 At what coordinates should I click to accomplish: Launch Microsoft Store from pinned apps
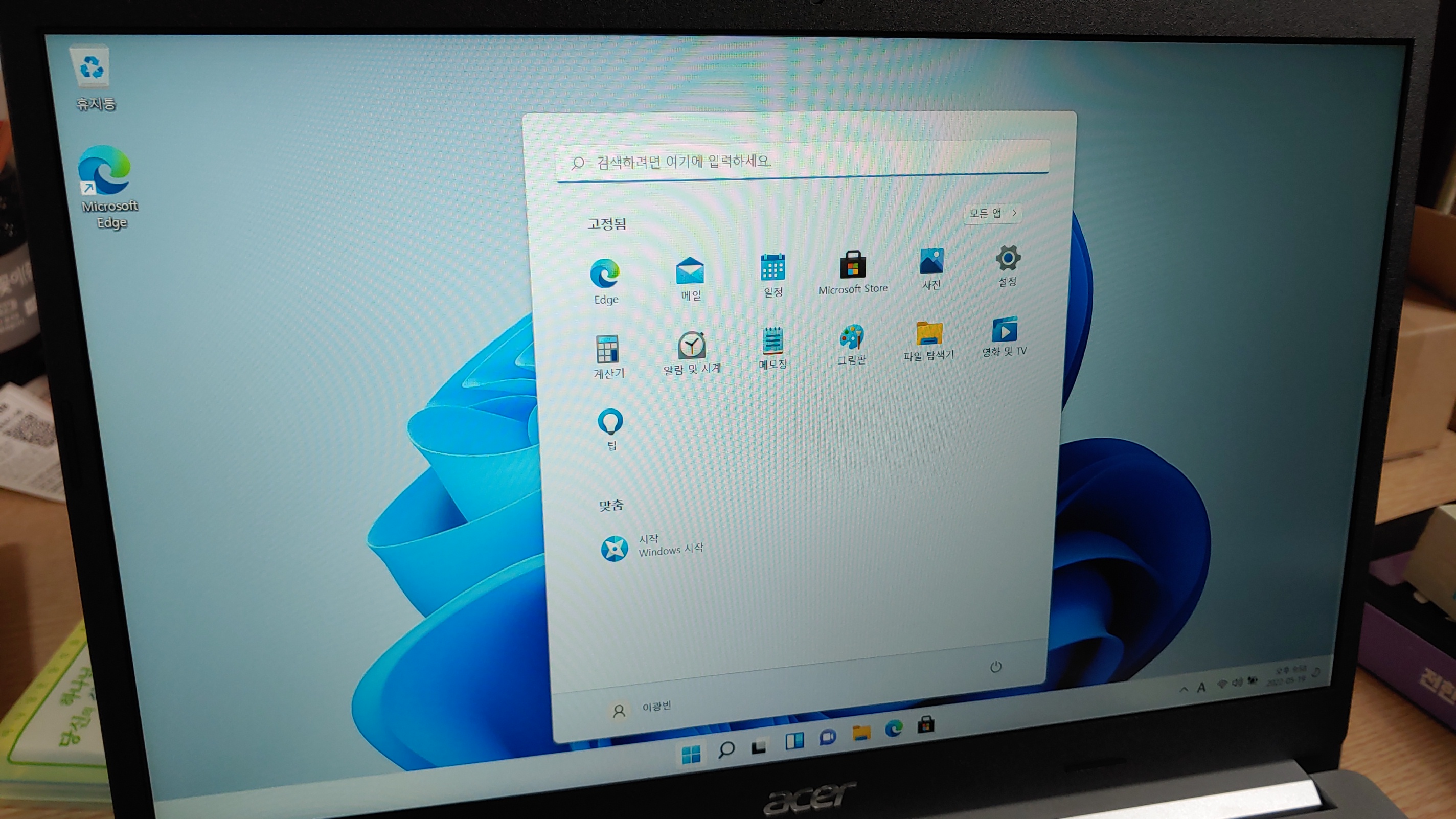click(x=852, y=272)
